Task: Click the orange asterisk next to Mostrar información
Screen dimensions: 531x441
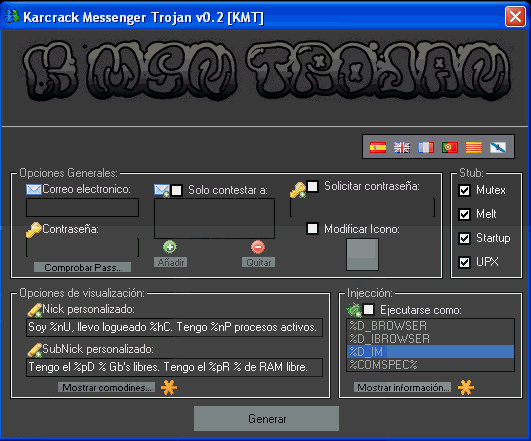Action: [x=466, y=387]
